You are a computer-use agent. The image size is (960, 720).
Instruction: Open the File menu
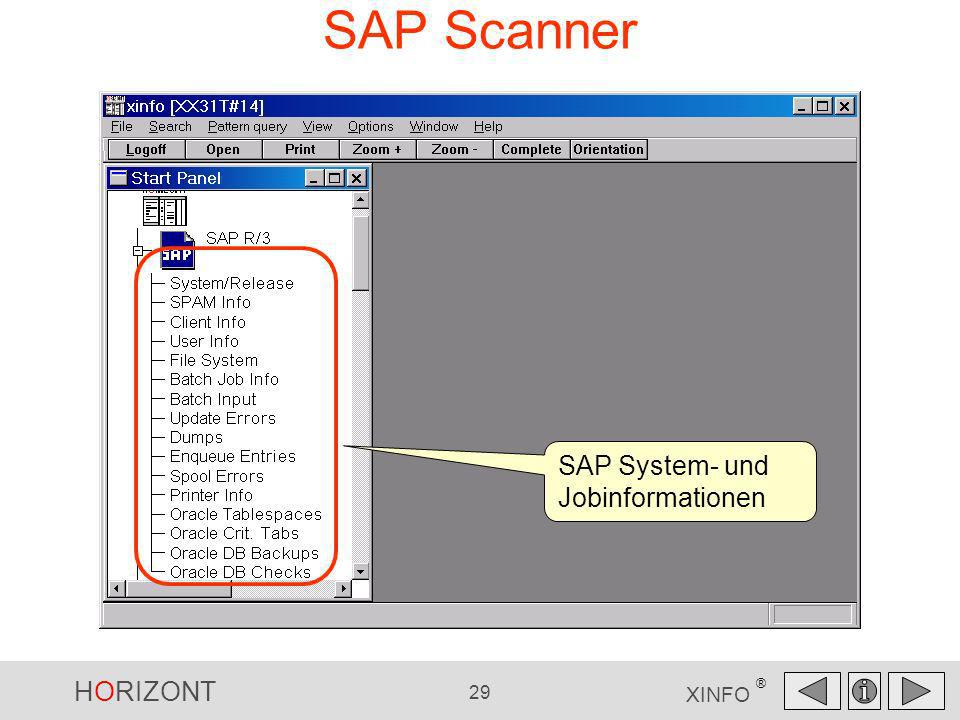coord(122,127)
